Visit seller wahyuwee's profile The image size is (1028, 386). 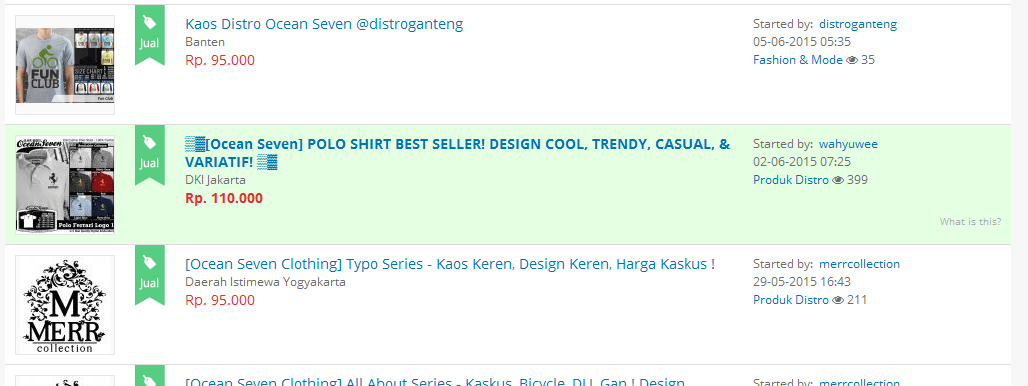[x=848, y=144]
